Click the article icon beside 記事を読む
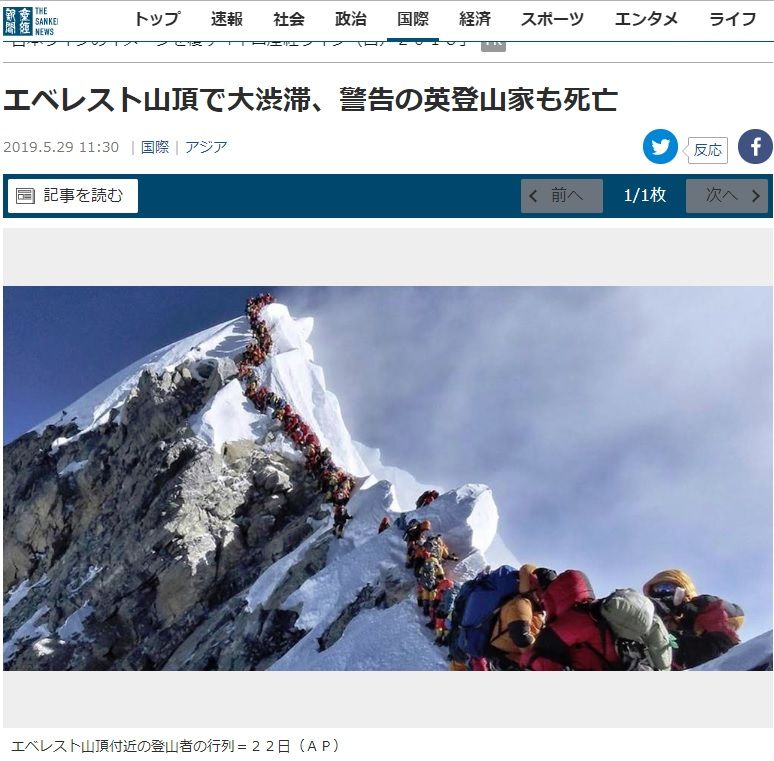 (x=25, y=196)
